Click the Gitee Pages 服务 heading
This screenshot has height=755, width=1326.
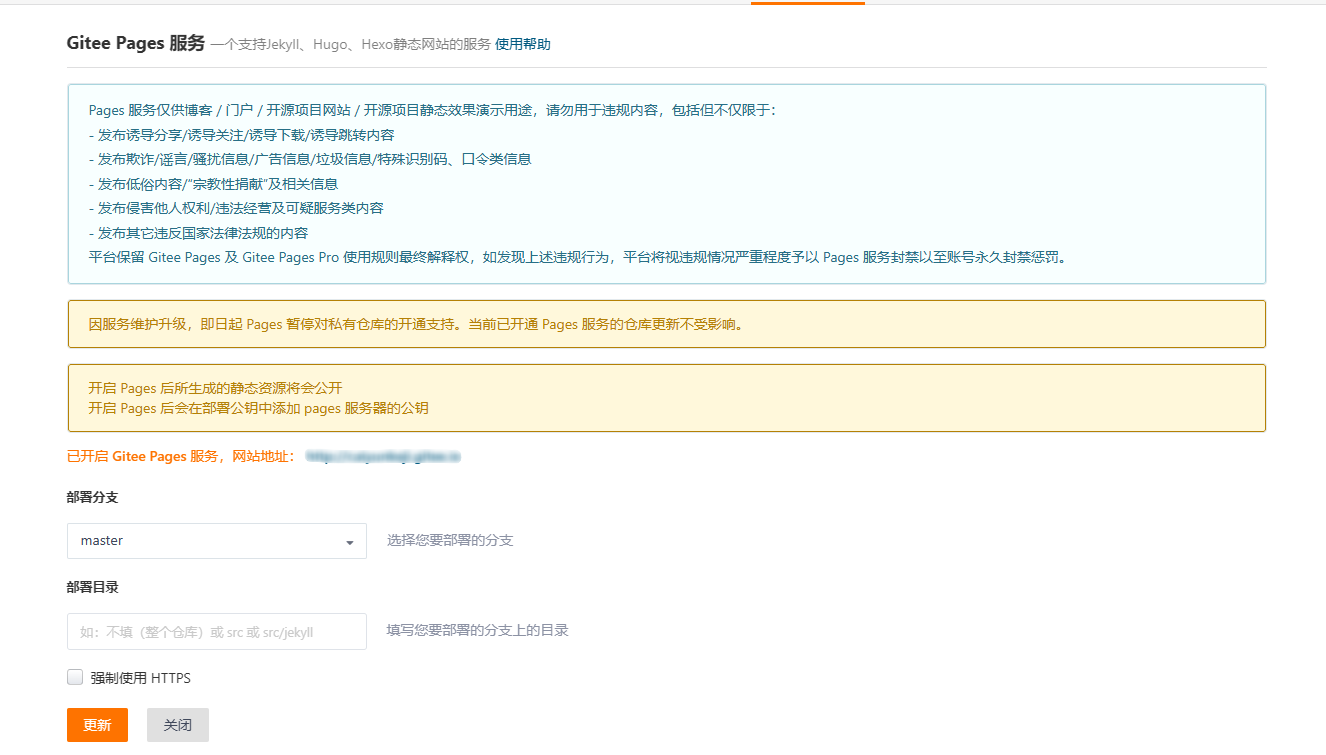click(136, 43)
